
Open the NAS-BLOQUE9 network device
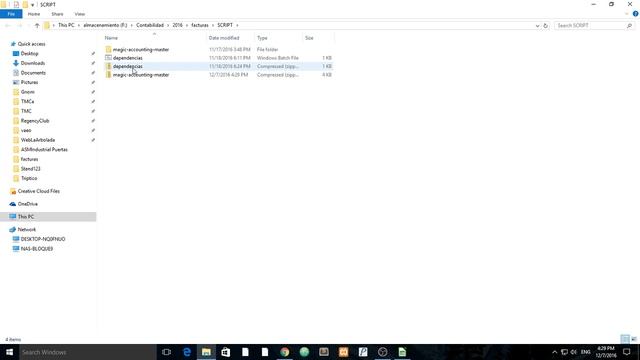[x=37, y=249]
